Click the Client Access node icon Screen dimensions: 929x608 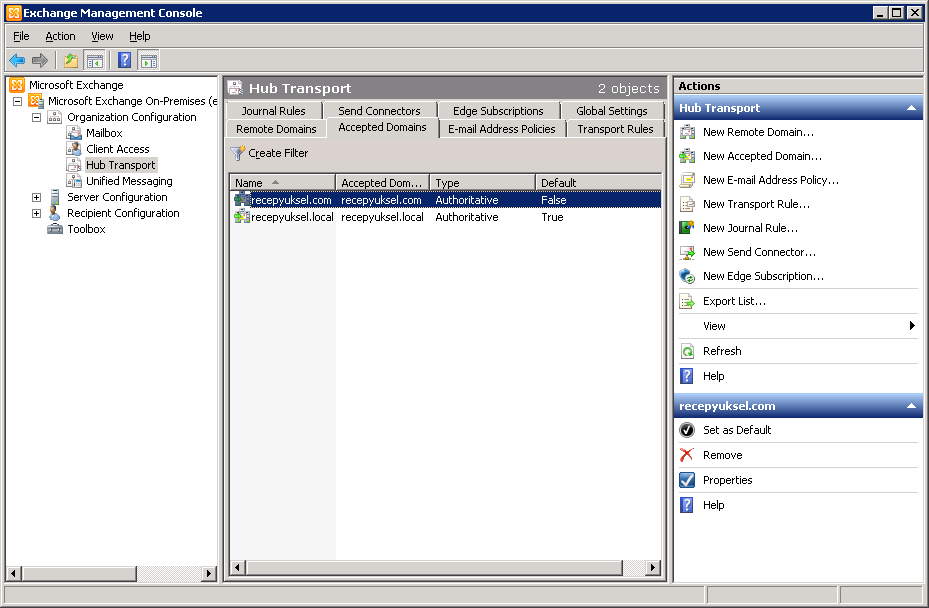[74, 149]
